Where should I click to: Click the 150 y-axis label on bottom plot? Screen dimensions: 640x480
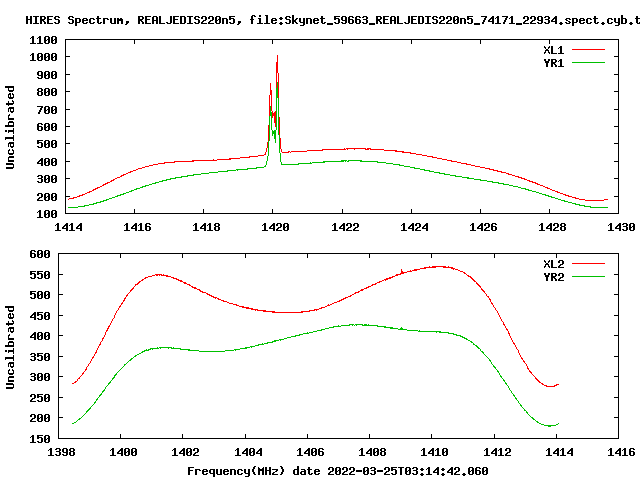[x=40, y=439]
